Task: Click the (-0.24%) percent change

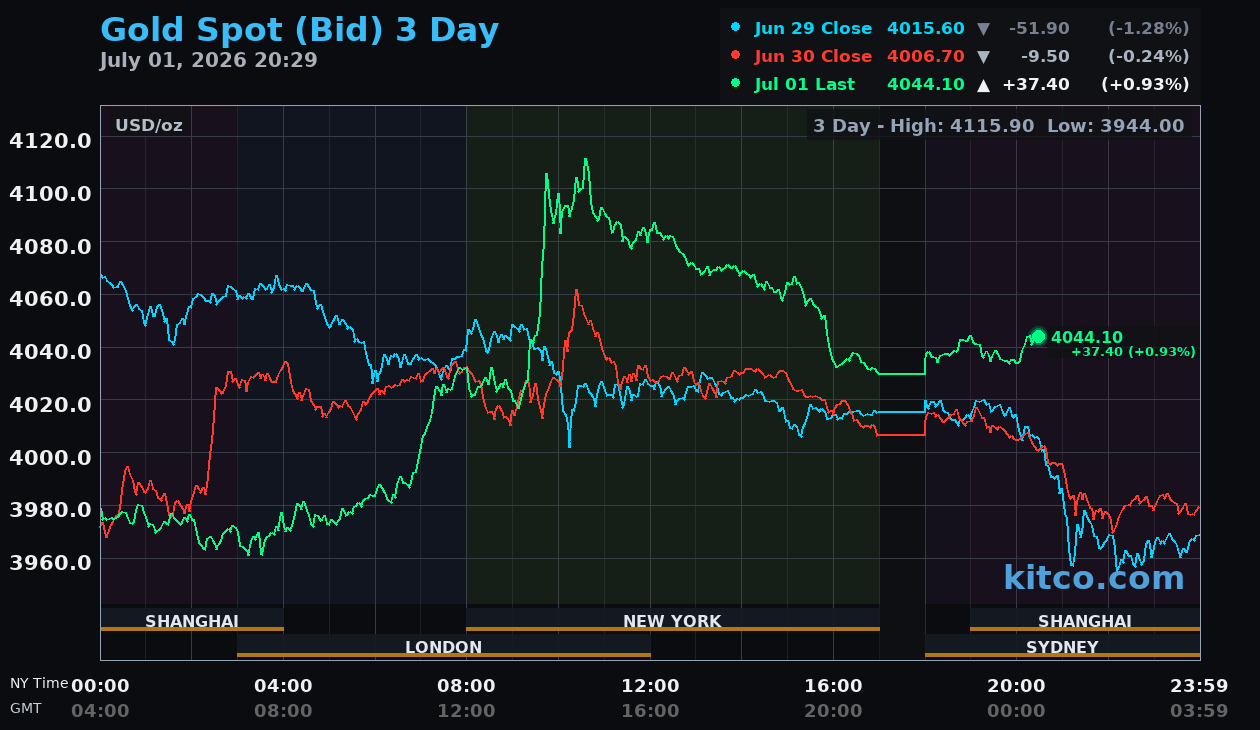Action: tap(1148, 57)
